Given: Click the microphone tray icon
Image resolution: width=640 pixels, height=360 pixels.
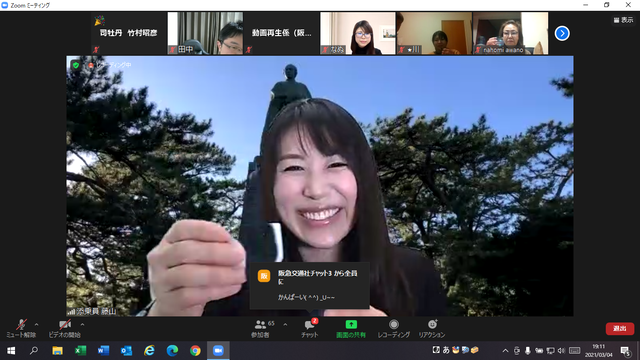Looking at the screenshot, I should click(528, 351).
